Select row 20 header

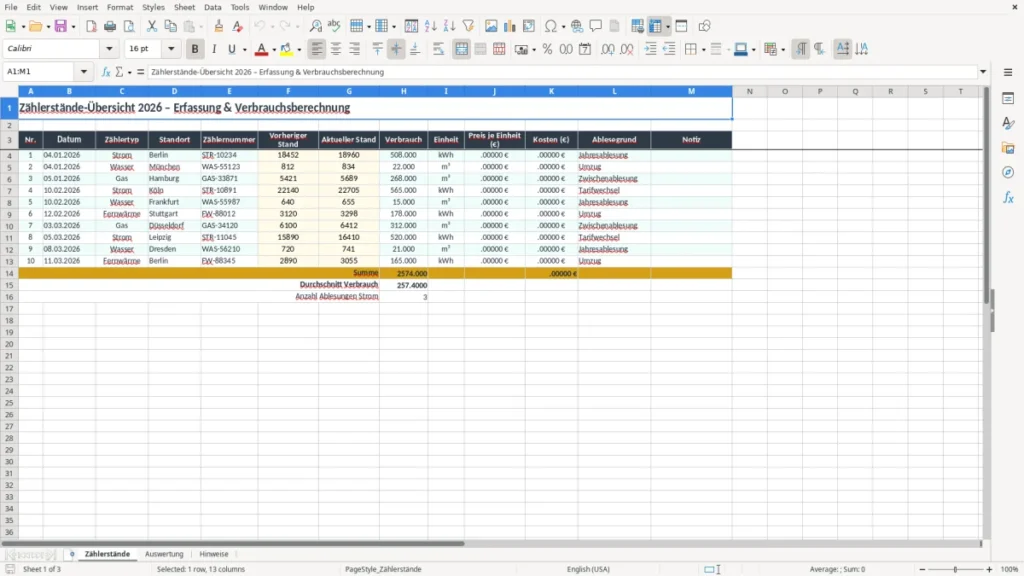(9, 344)
